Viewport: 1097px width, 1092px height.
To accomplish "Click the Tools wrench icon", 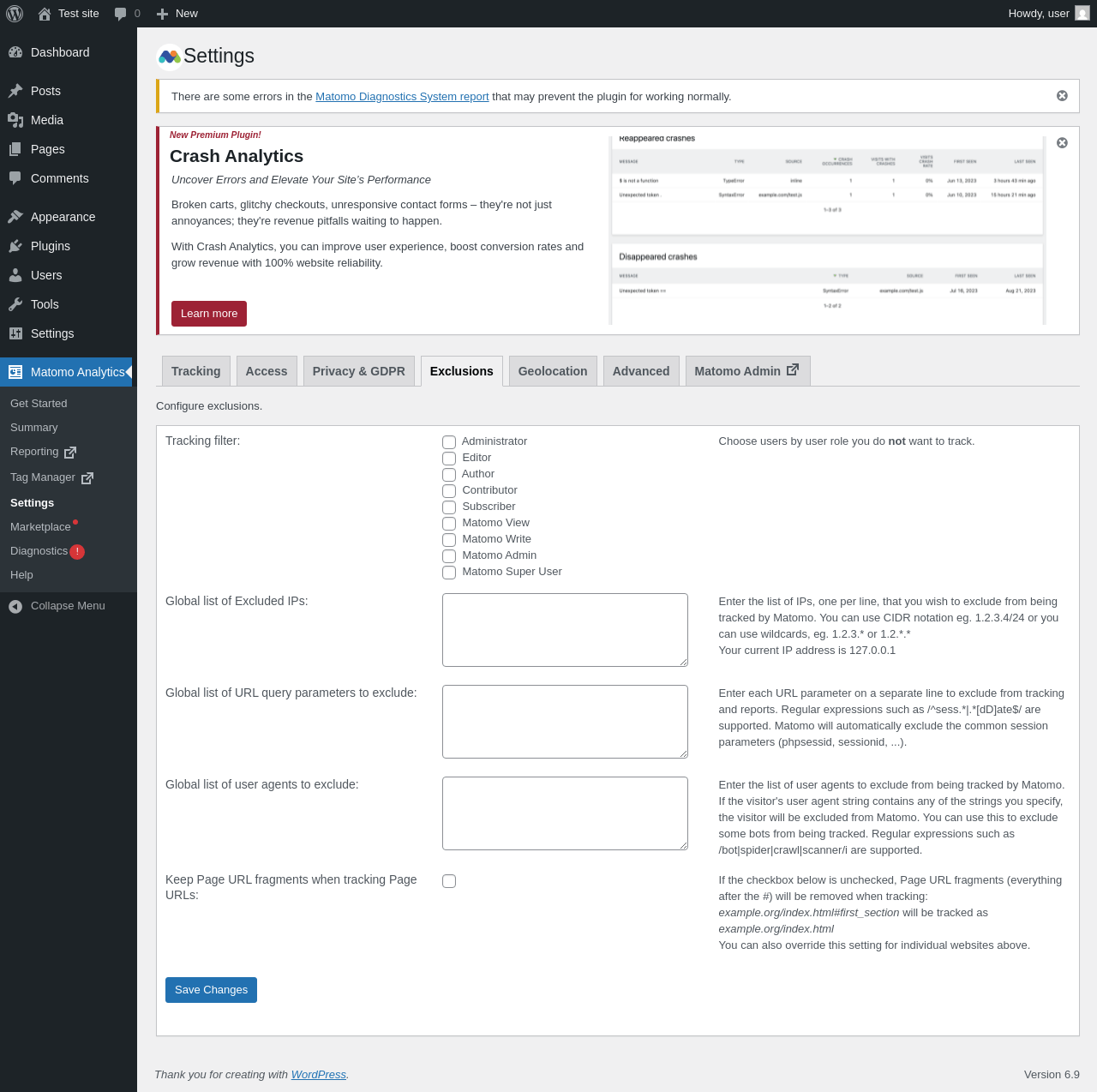I will 15,304.
